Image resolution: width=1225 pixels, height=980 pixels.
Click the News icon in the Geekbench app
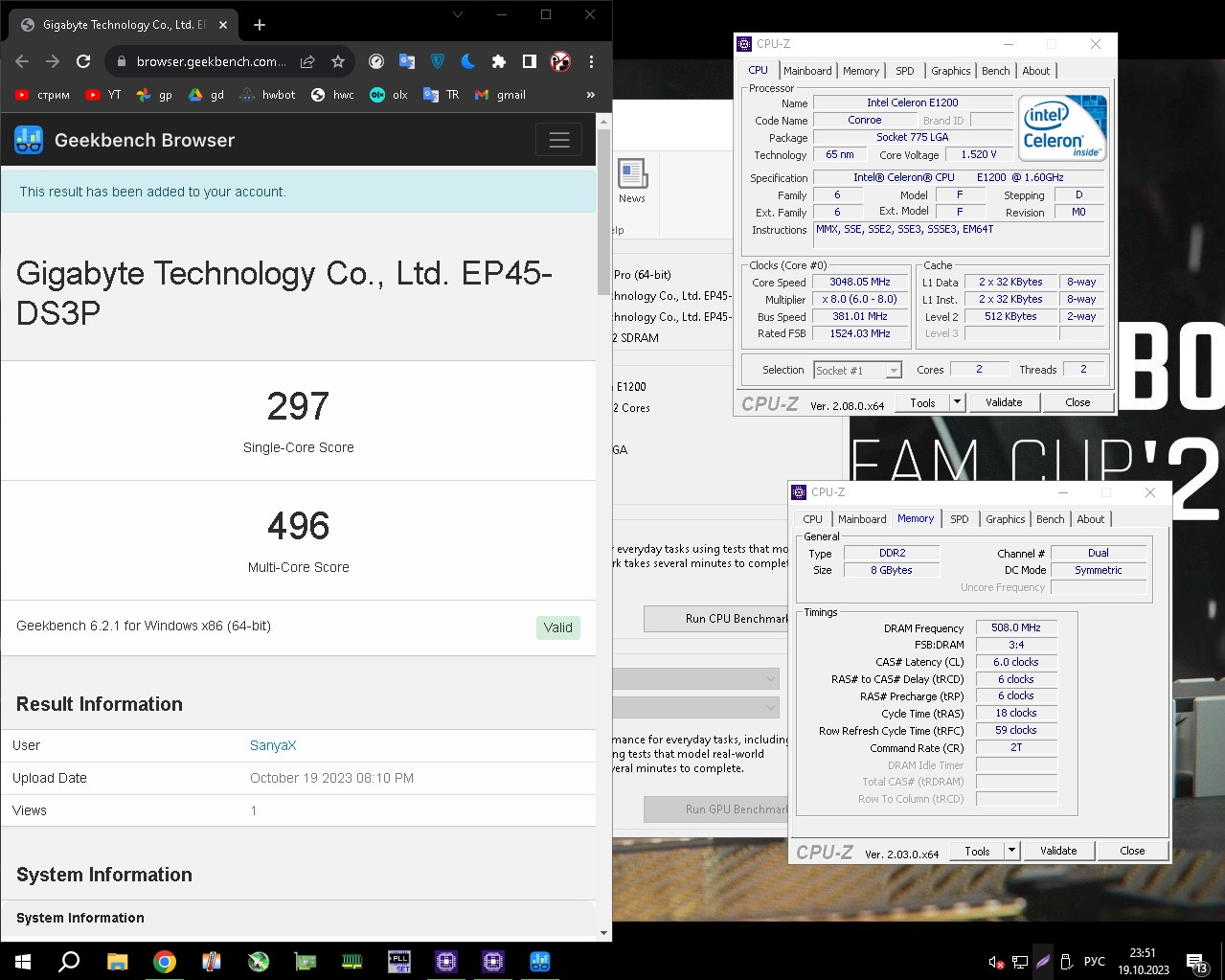click(x=631, y=181)
